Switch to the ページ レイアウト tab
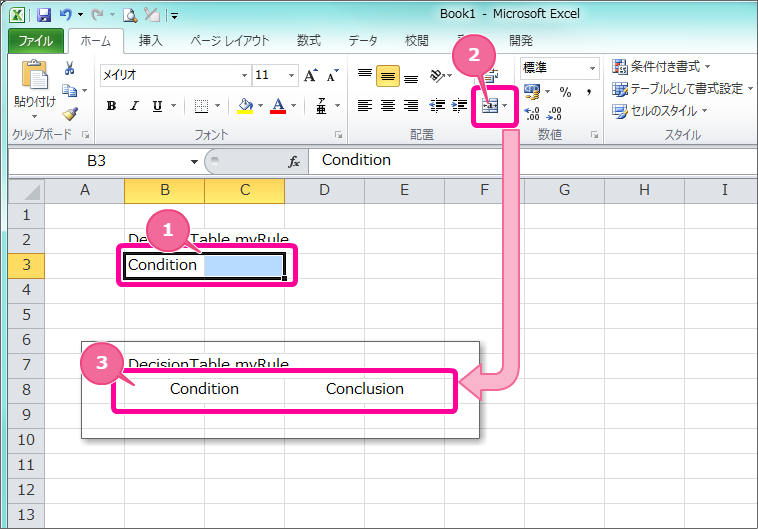Viewport: 758px width, 529px height. coord(230,41)
